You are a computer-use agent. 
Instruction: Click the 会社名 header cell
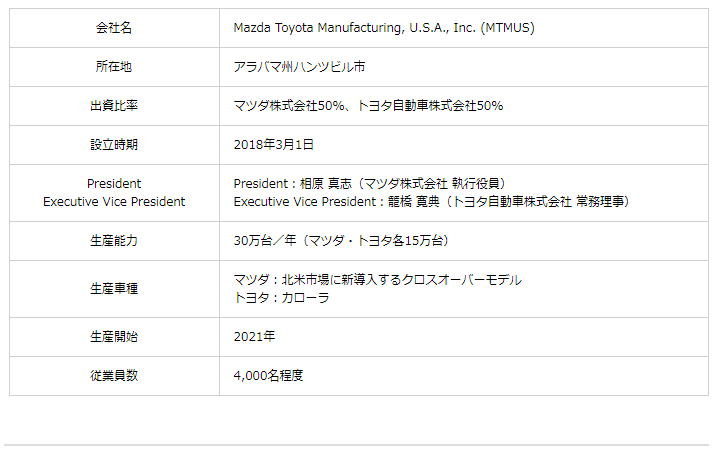114,28
